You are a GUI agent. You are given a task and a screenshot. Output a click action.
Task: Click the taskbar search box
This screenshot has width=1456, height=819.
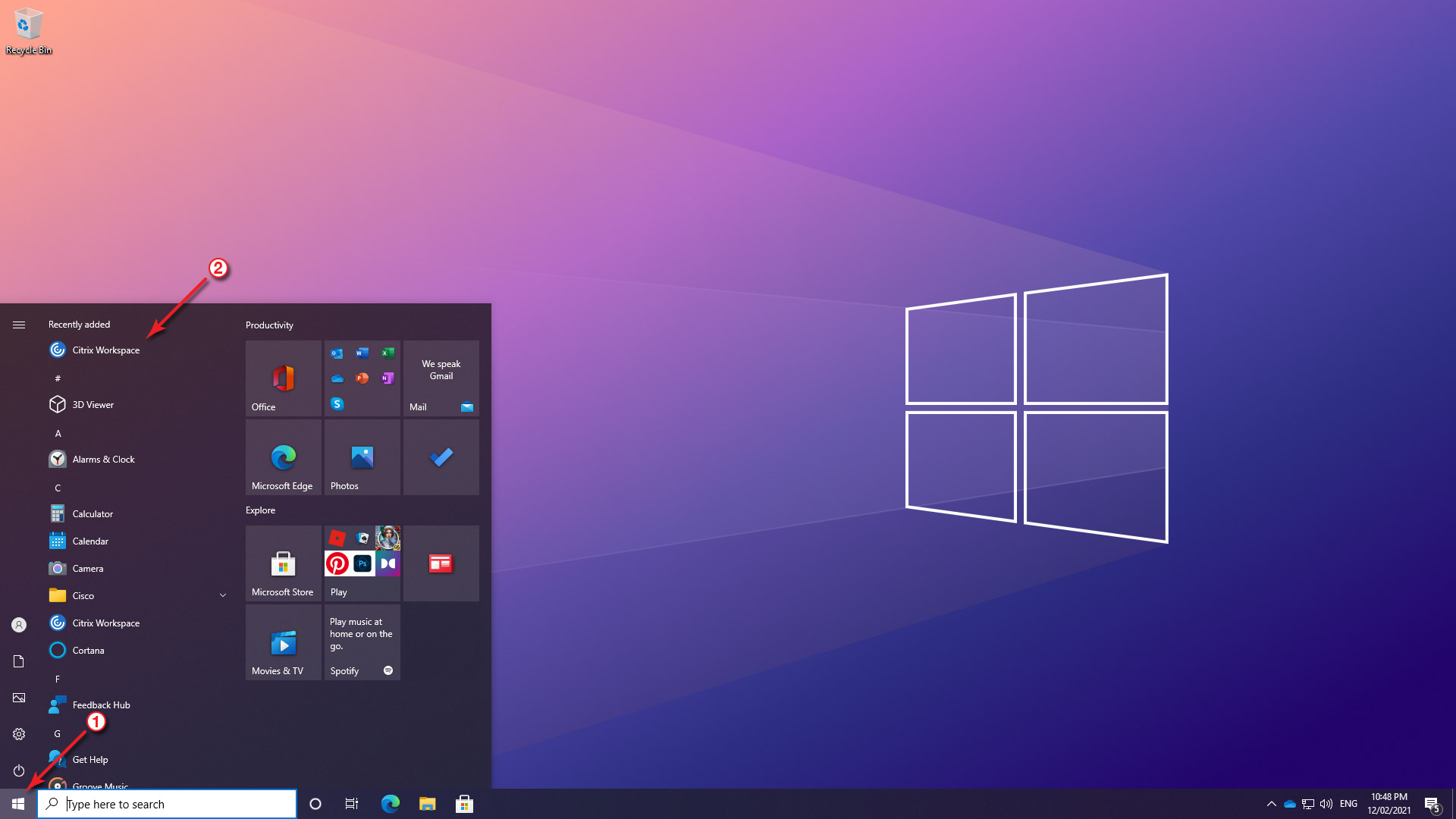167,804
